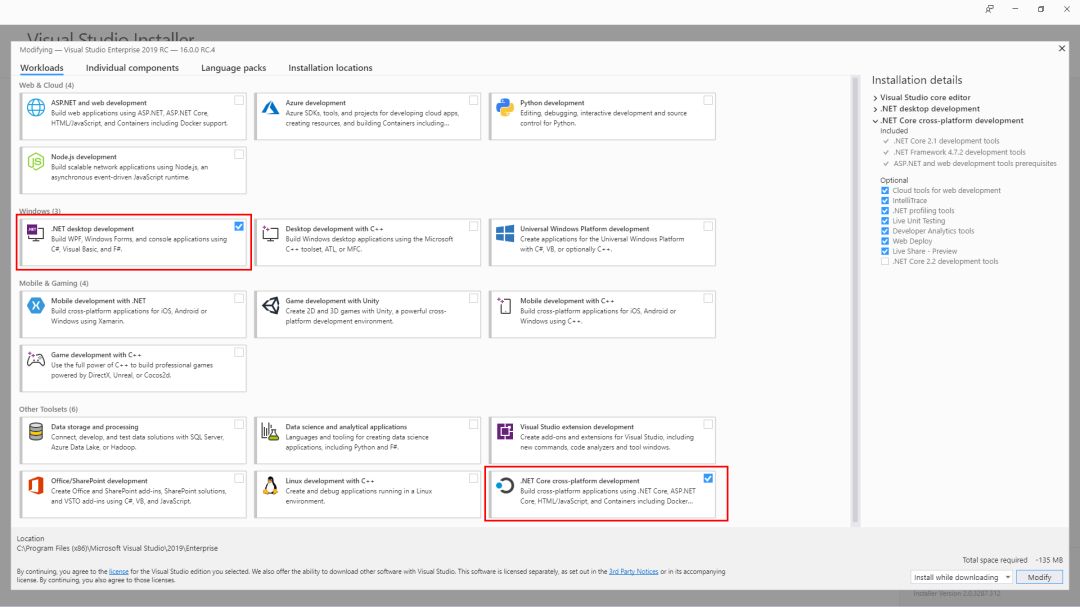Click the Visual Studio extension development icon
This screenshot has height=607, width=1080.
pyautogui.click(x=505, y=431)
